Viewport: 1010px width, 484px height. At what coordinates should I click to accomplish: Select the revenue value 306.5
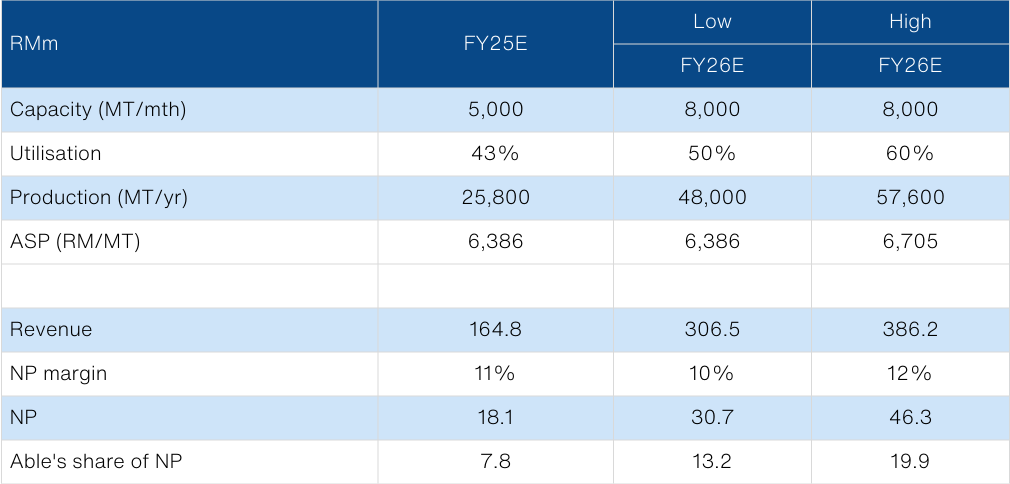[711, 330]
